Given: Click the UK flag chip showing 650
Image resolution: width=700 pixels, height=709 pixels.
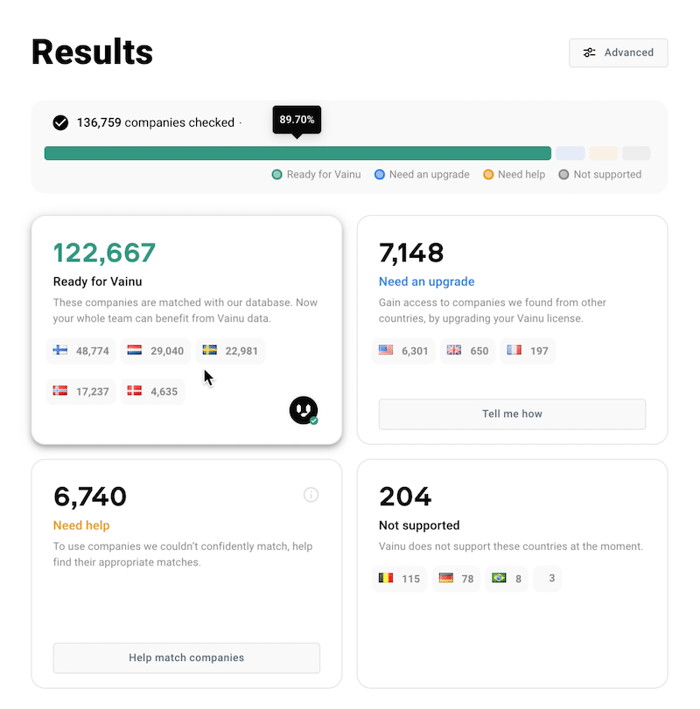Looking at the screenshot, I should pyautogui.click(x=467, y=351).
